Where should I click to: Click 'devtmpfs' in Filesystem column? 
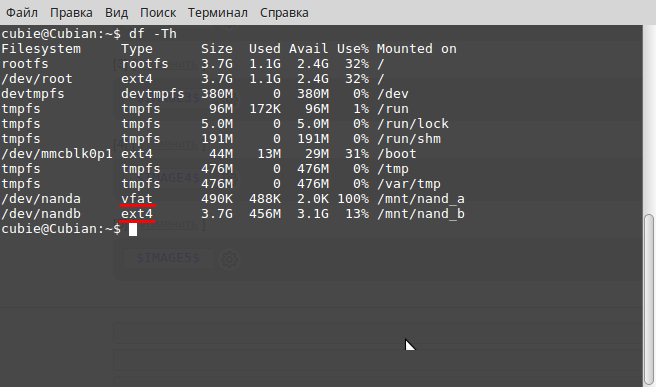pyautogui.click(x=33, y=94)
